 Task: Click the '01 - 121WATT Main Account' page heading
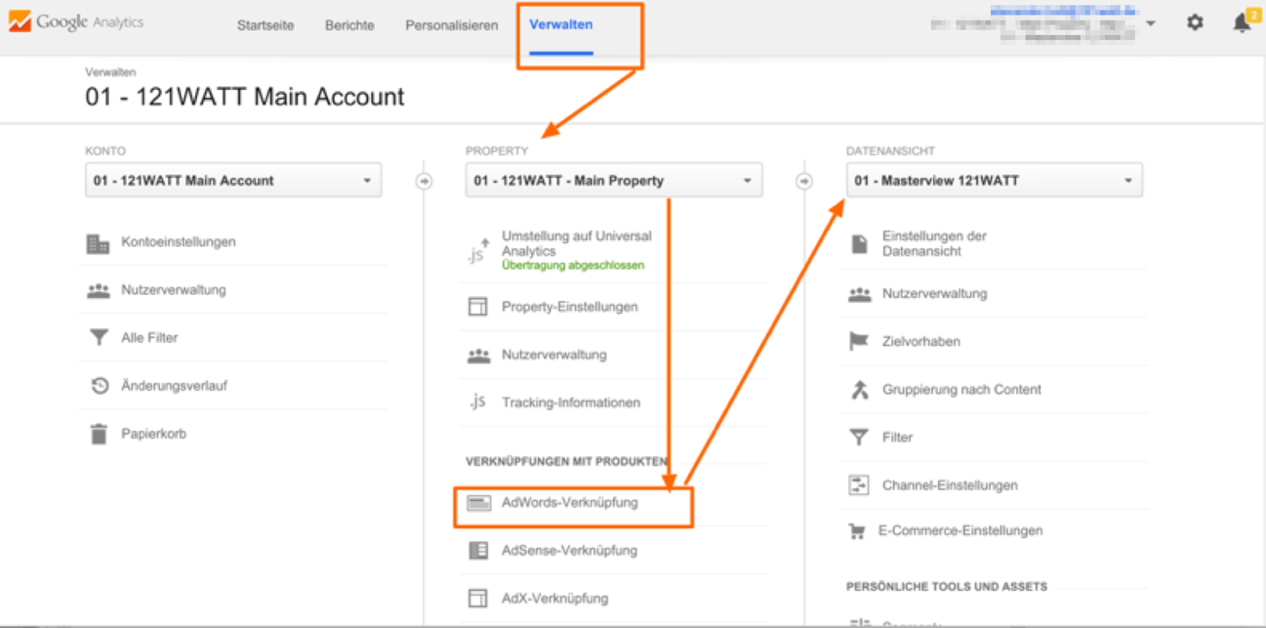245,97
